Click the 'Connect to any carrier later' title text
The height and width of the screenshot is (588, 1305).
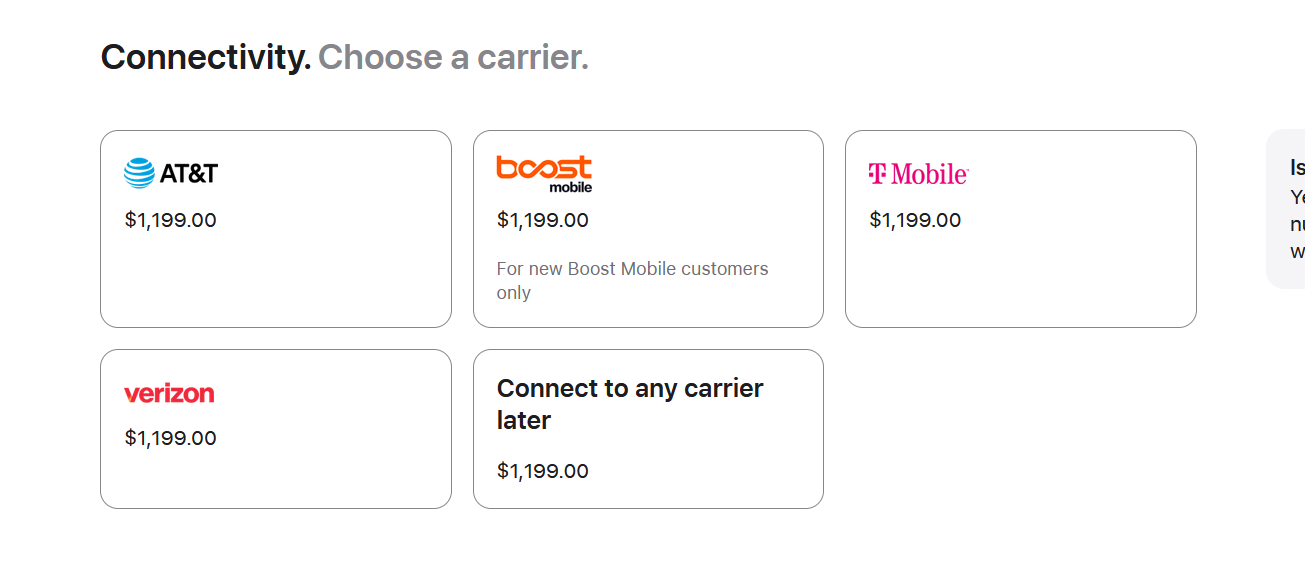[x=630, y=404]
